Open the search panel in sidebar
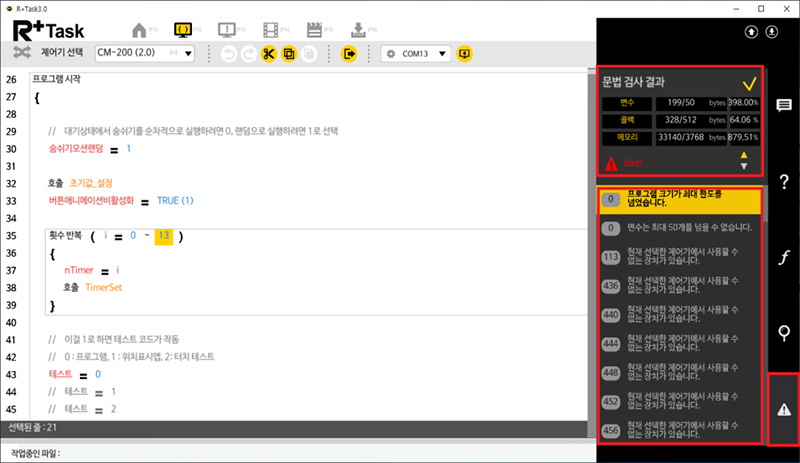This screenshot has height=463, width=800. point(784,333)
